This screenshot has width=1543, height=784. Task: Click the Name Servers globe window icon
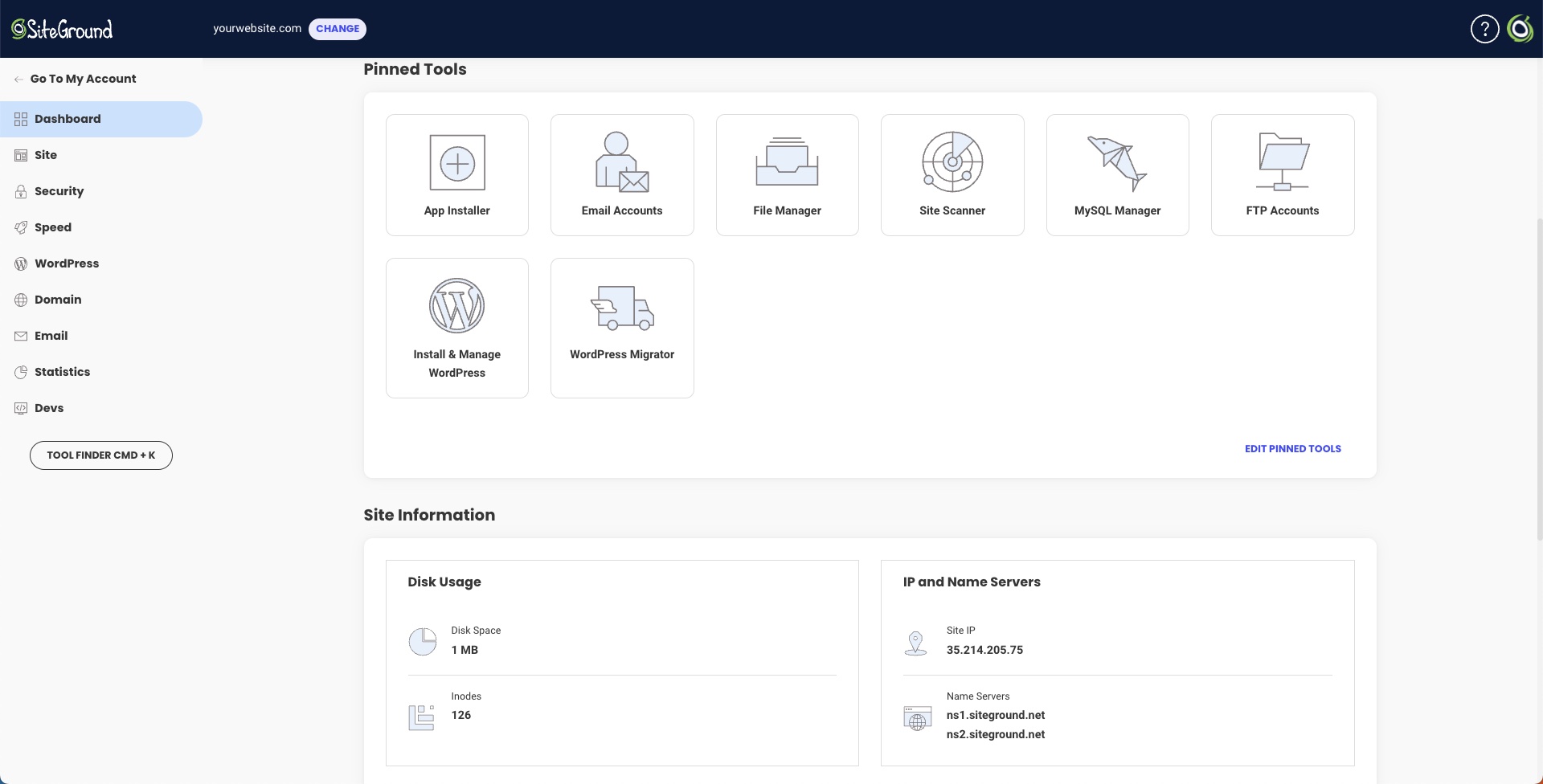(917, 718)
